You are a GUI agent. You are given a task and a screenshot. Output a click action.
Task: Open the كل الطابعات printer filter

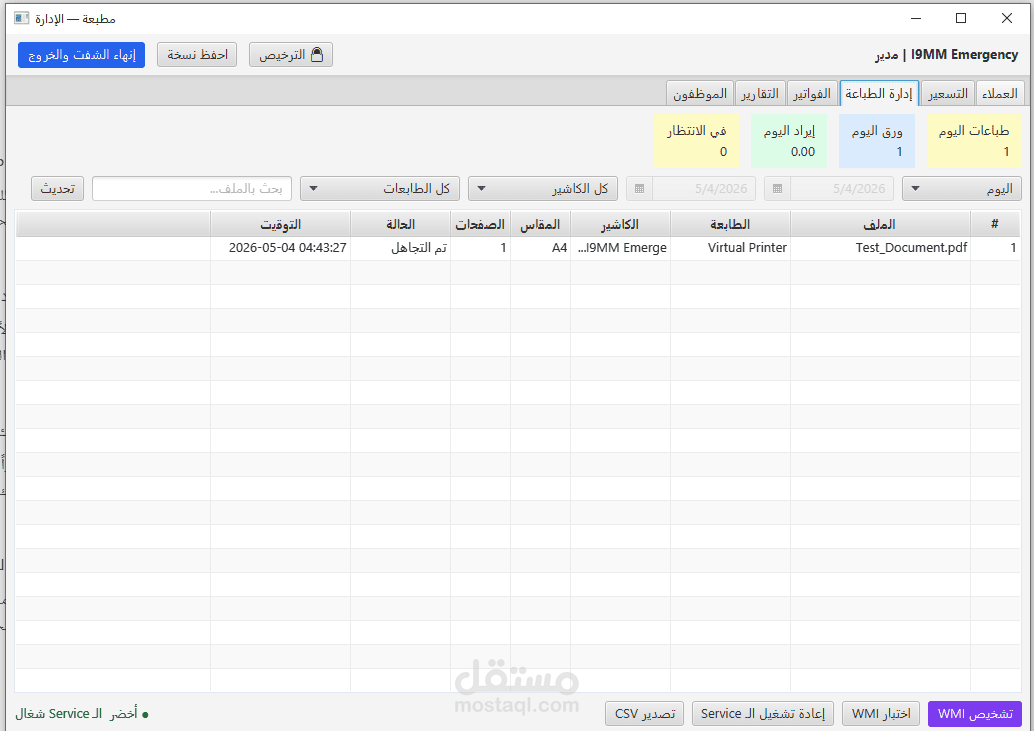click(x=380, y=189)
